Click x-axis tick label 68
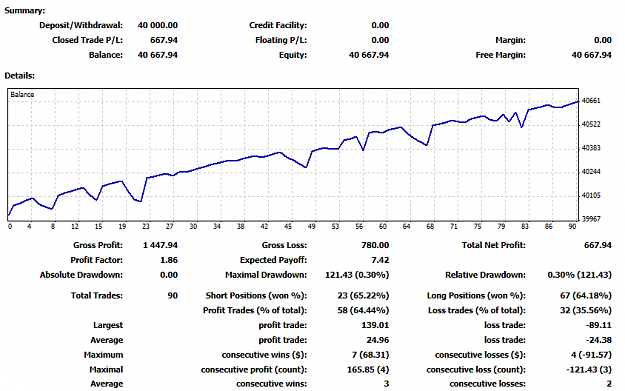The width and height of the screenshot is (625, 391). point(430,226)
